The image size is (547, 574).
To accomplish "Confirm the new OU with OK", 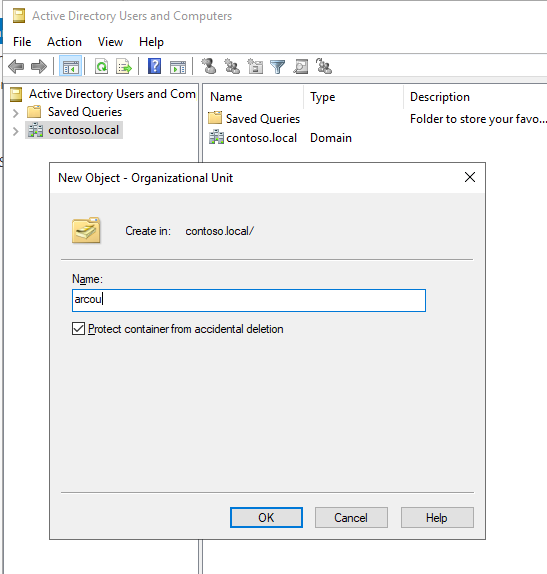I will [266, 517].
